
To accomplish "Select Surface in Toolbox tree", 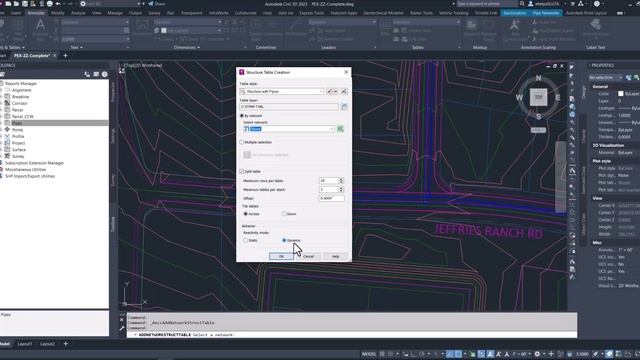I will coord(19,150).
